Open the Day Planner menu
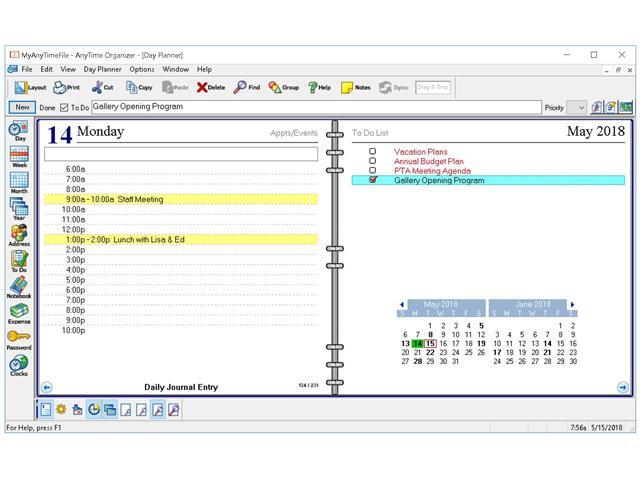The height and width of the screenshot is (480, 640). (103, 69)
